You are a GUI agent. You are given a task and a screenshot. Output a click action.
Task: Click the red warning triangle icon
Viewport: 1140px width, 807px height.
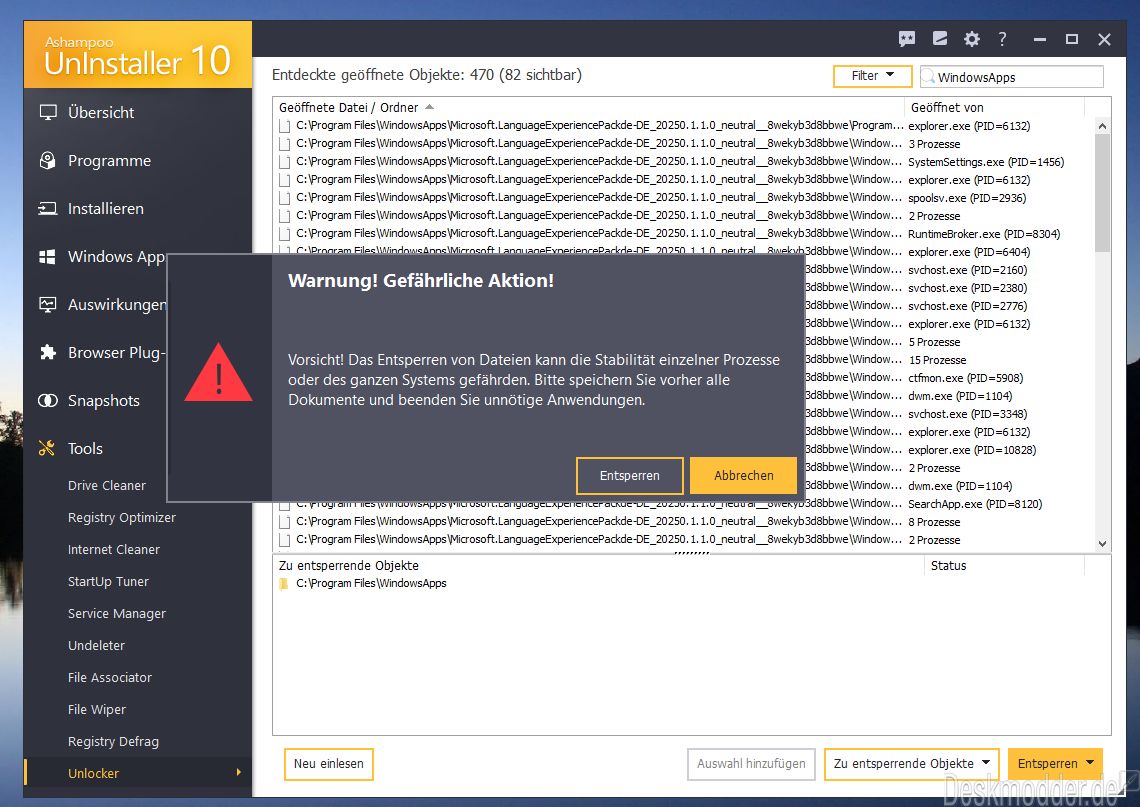218,374
